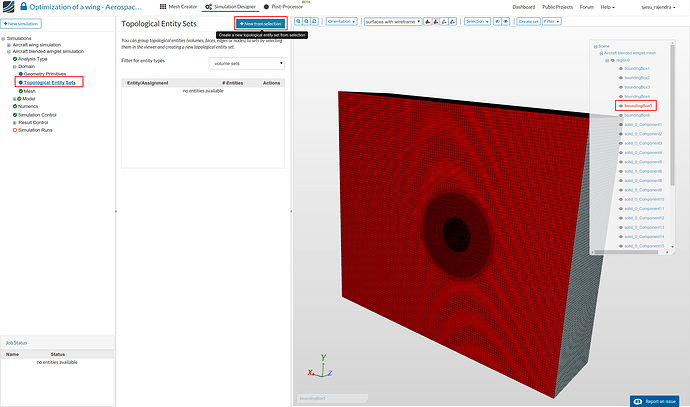Select Geometry Primitives in the tree
Image resolution: width=690 pixels, height=407 pixels.
coord(47,74)
